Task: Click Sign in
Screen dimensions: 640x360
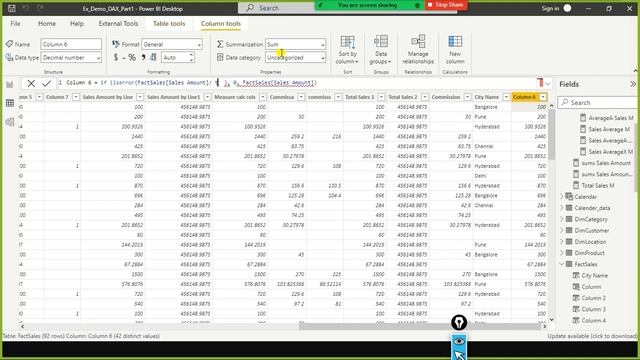Action: pos(550,8)
